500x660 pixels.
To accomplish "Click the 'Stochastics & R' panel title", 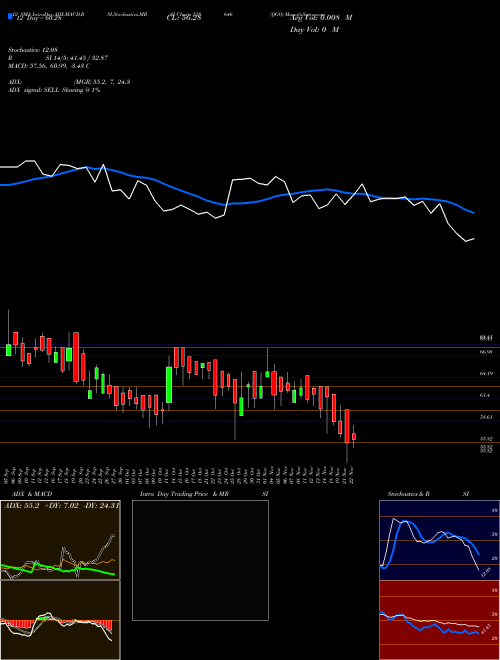I will 408,494.
